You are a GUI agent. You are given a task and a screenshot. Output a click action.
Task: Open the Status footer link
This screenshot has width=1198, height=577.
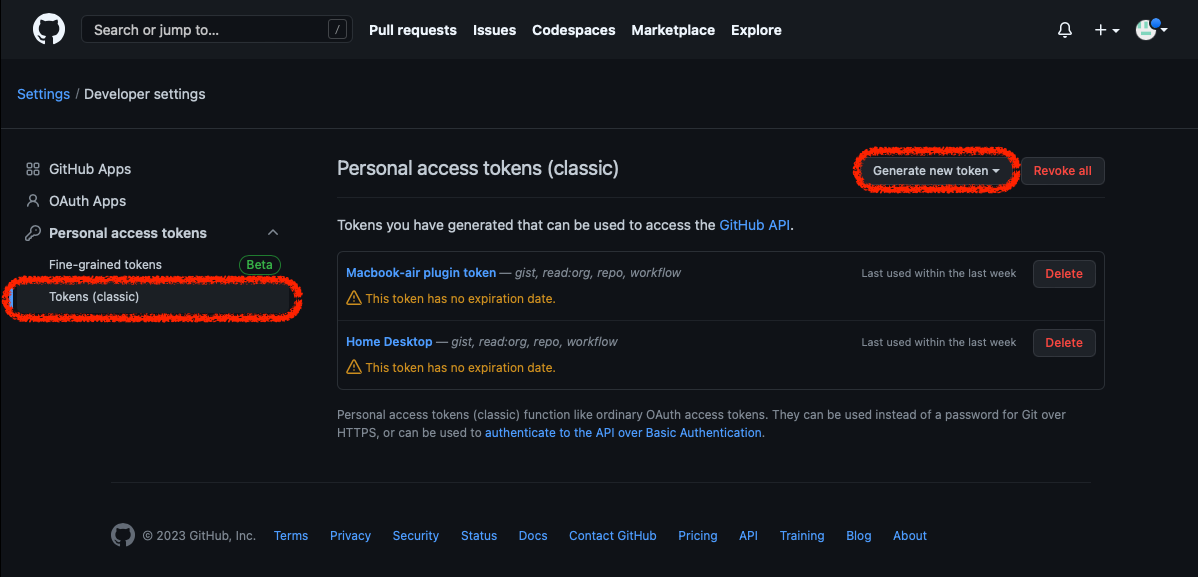(479, 536)
